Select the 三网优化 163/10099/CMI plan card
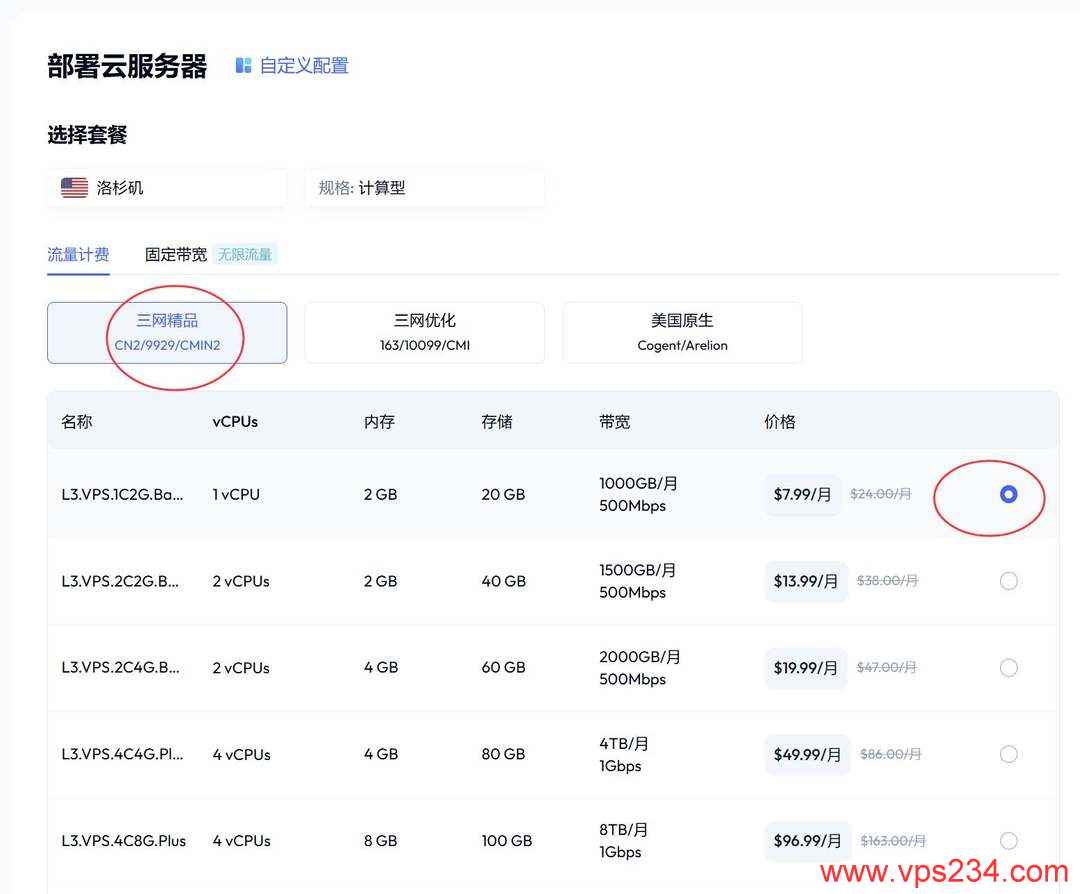The height and width of the screenshot is (894, 1080). (x=424, y=332)
